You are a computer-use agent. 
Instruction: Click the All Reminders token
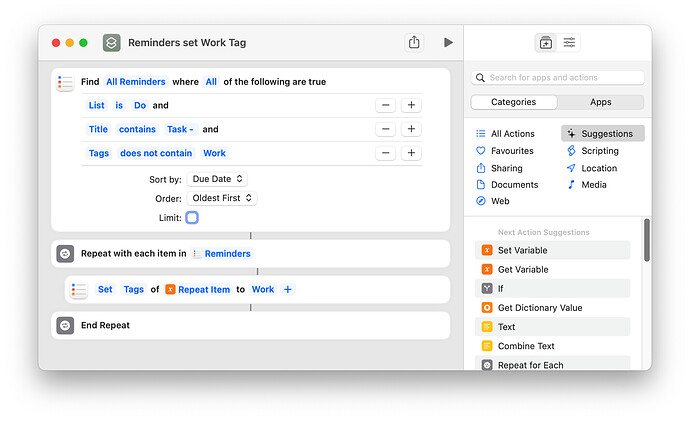[x=136, y=82]
